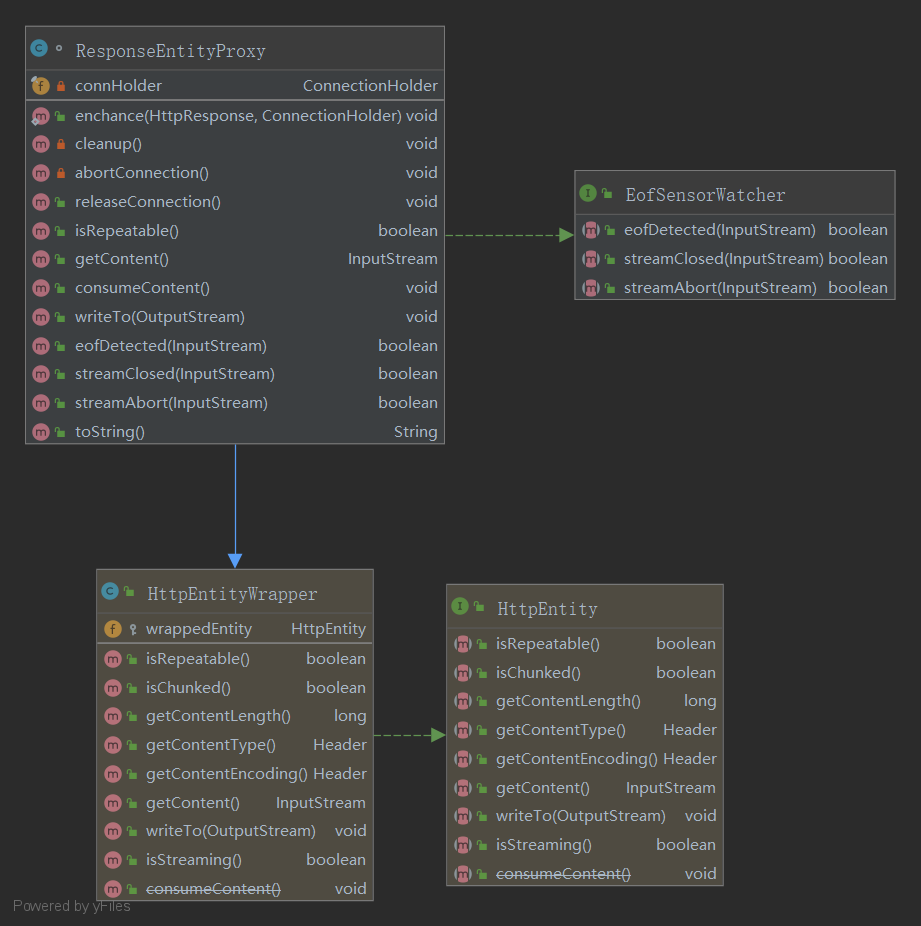The height and width of the screenshot is (926, 921).
Task: Select the HttpEntity interface header
Action: (547, 608)
